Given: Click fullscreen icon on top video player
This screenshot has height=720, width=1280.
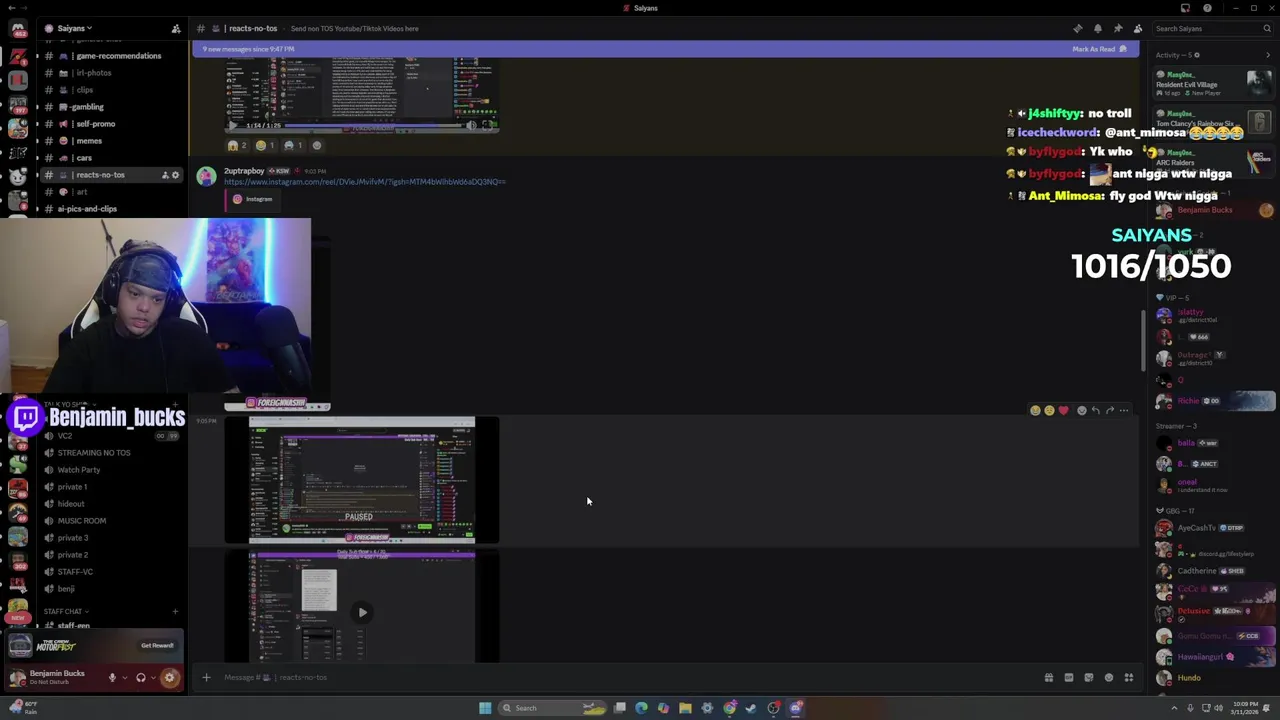Looking at the screenshot, I should 488,125.
